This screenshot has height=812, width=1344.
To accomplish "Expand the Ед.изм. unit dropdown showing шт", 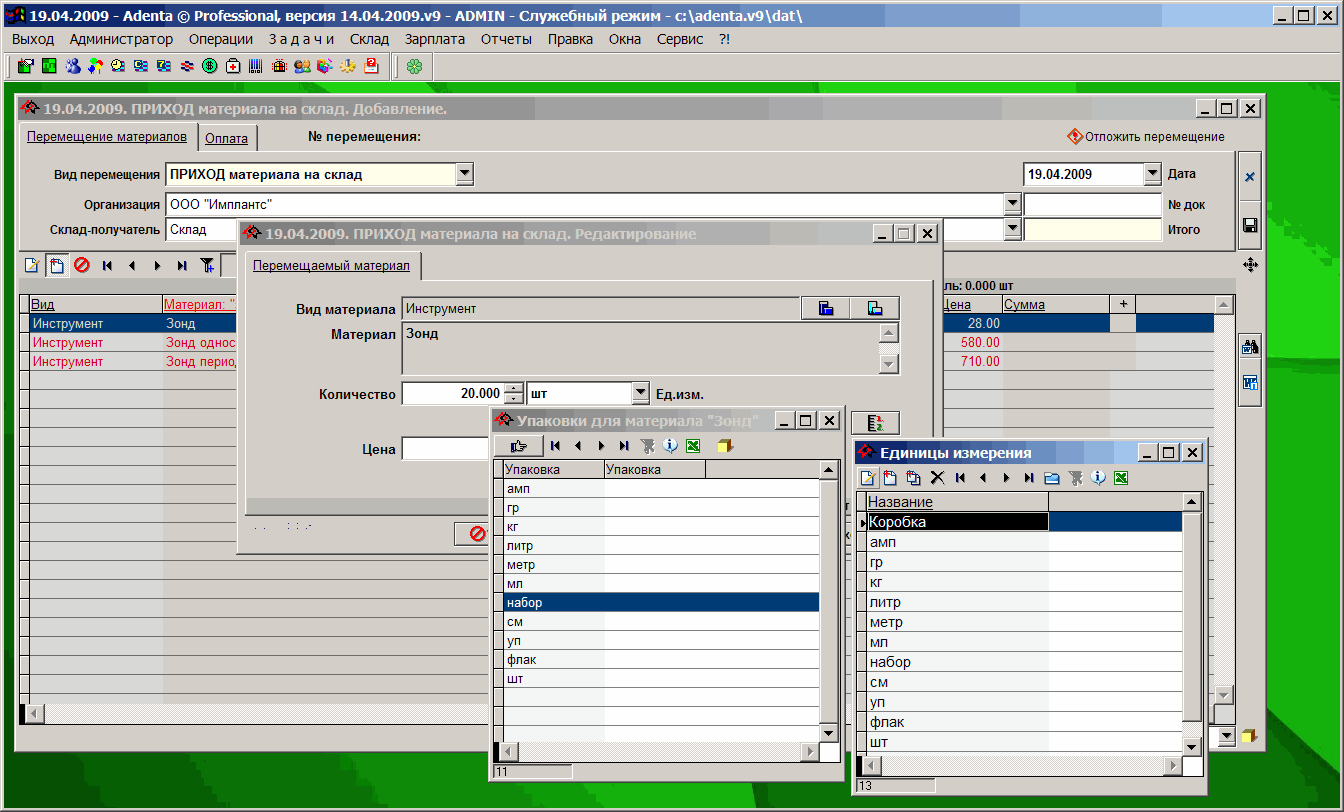I will coord(640,394).
